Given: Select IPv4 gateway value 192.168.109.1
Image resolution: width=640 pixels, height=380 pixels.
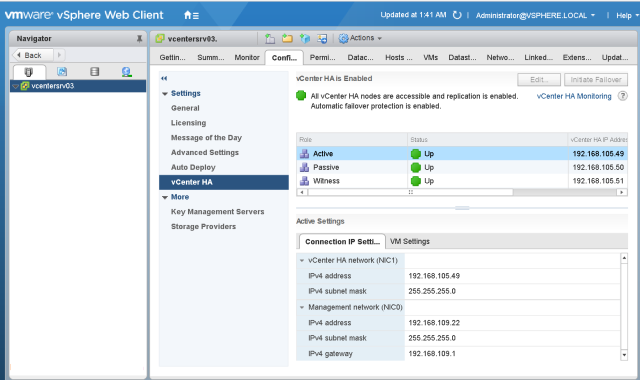Looking at the screenshot, I should click(432, 354).
